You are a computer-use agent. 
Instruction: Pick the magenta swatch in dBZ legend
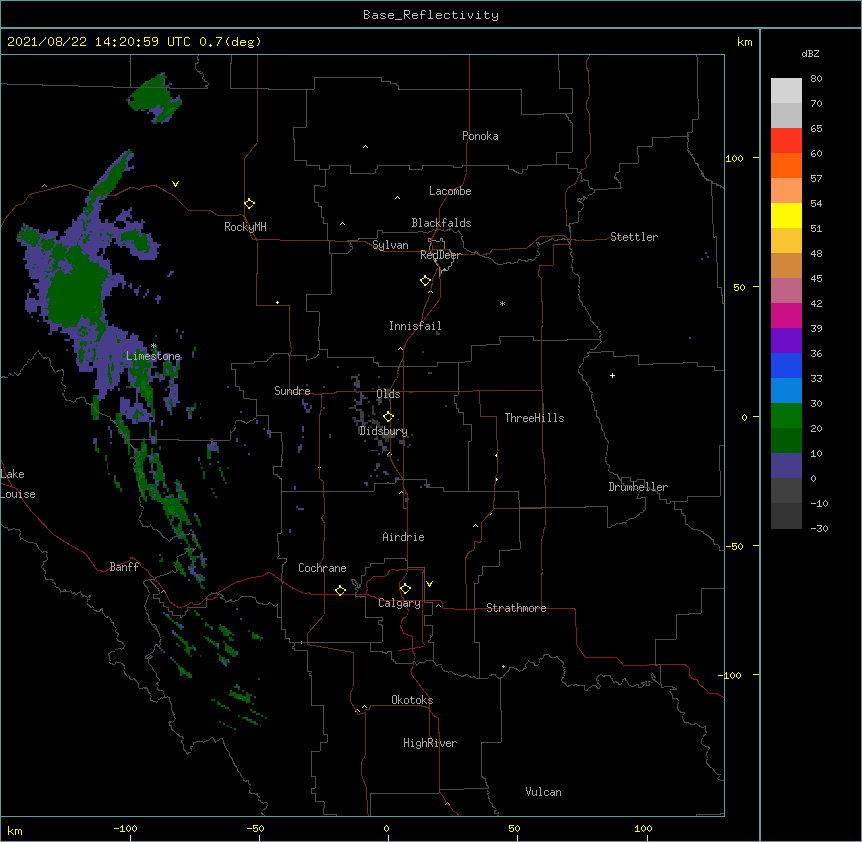[786, 315]
